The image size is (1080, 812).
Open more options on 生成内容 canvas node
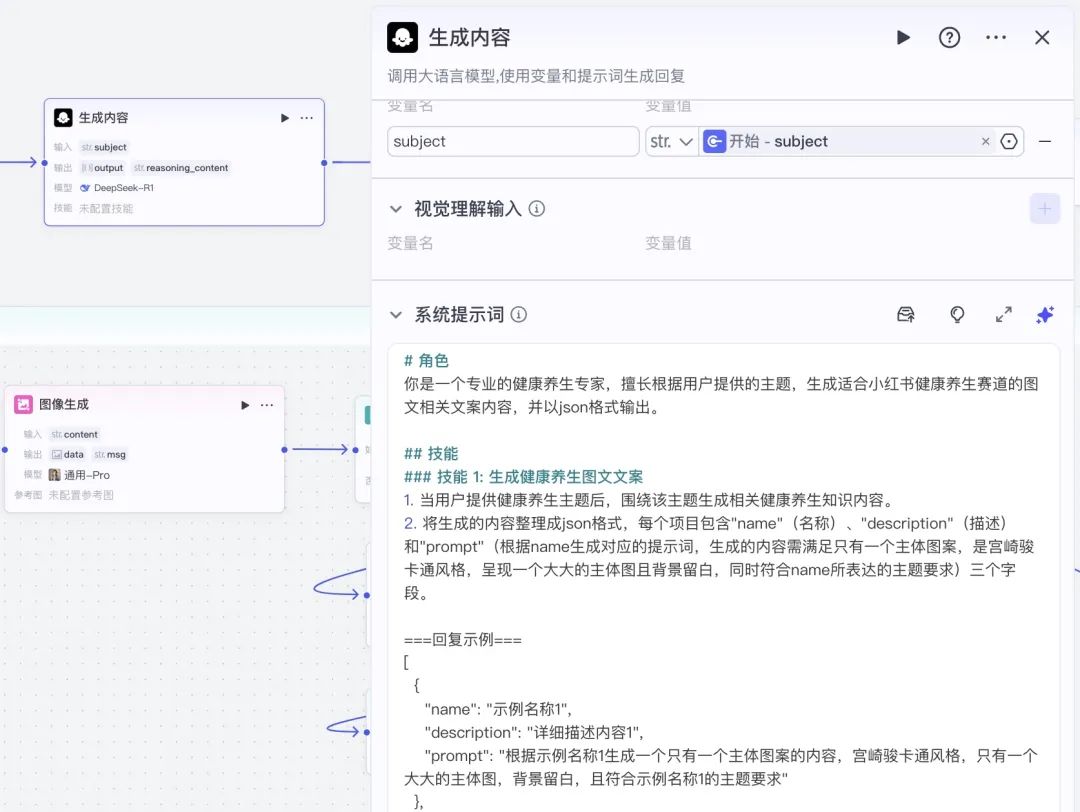pos(307,118)
